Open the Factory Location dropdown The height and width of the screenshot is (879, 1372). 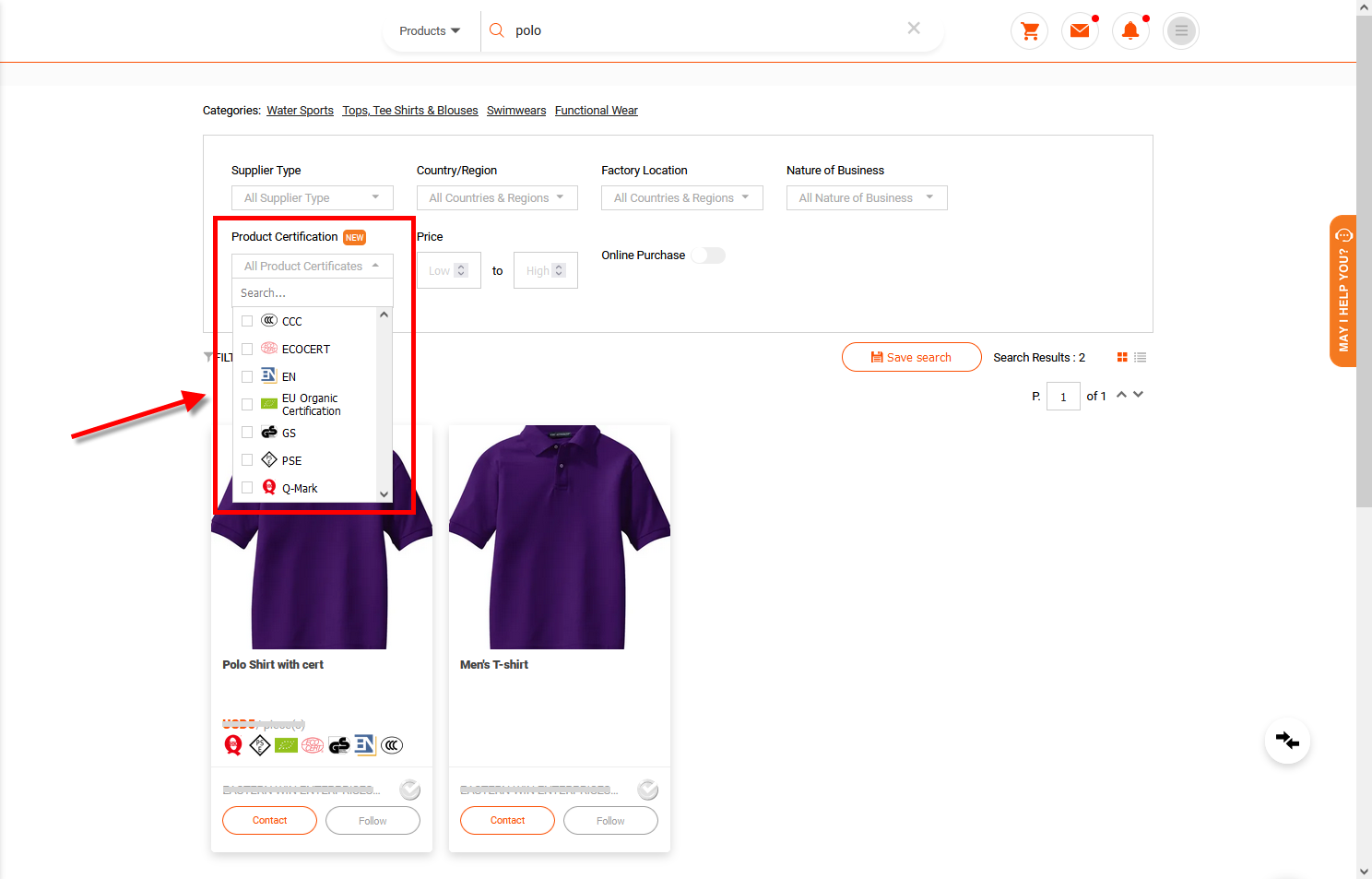682,198
